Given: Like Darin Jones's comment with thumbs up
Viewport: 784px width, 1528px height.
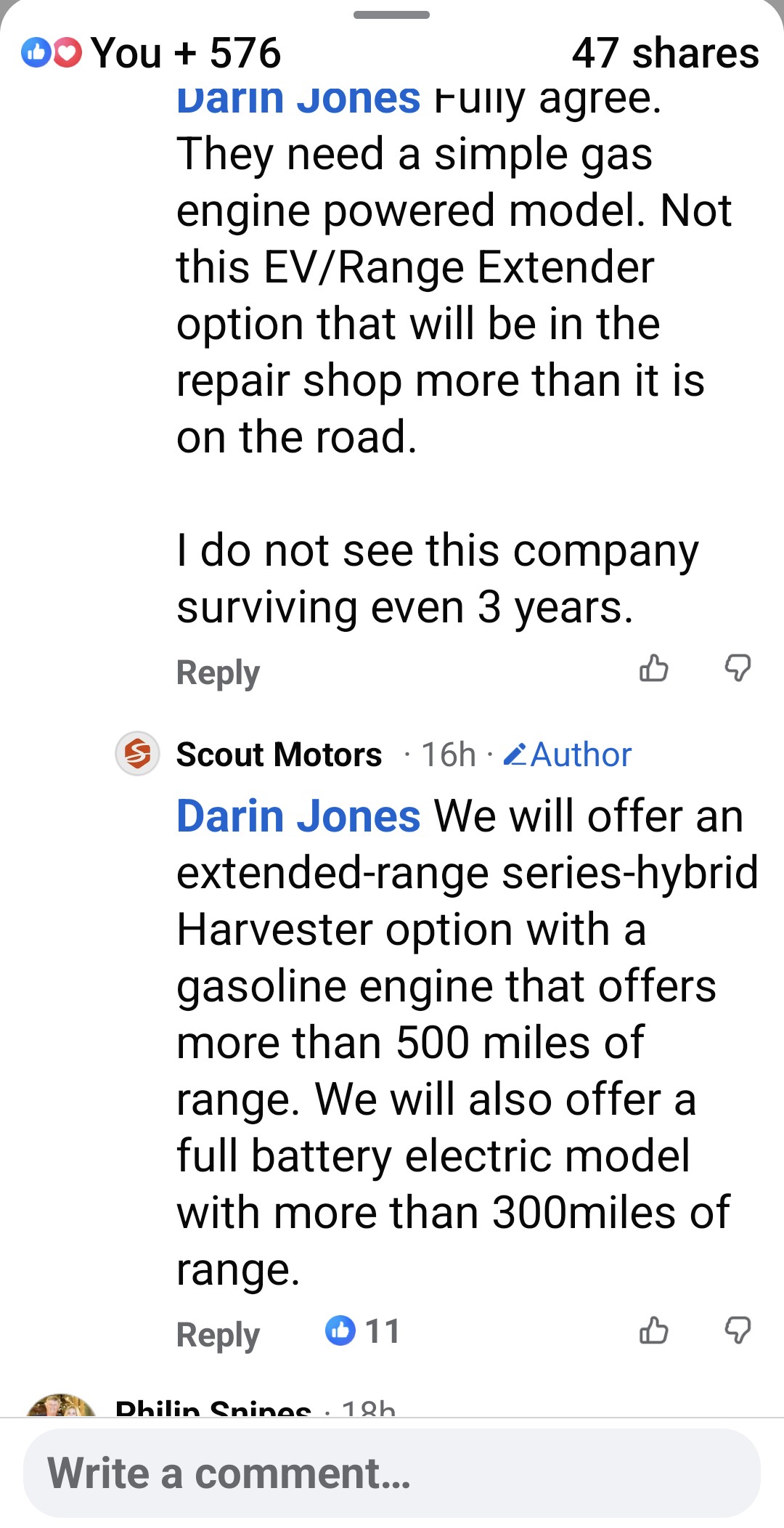Looking at the screenshot, I should (653, 668).
